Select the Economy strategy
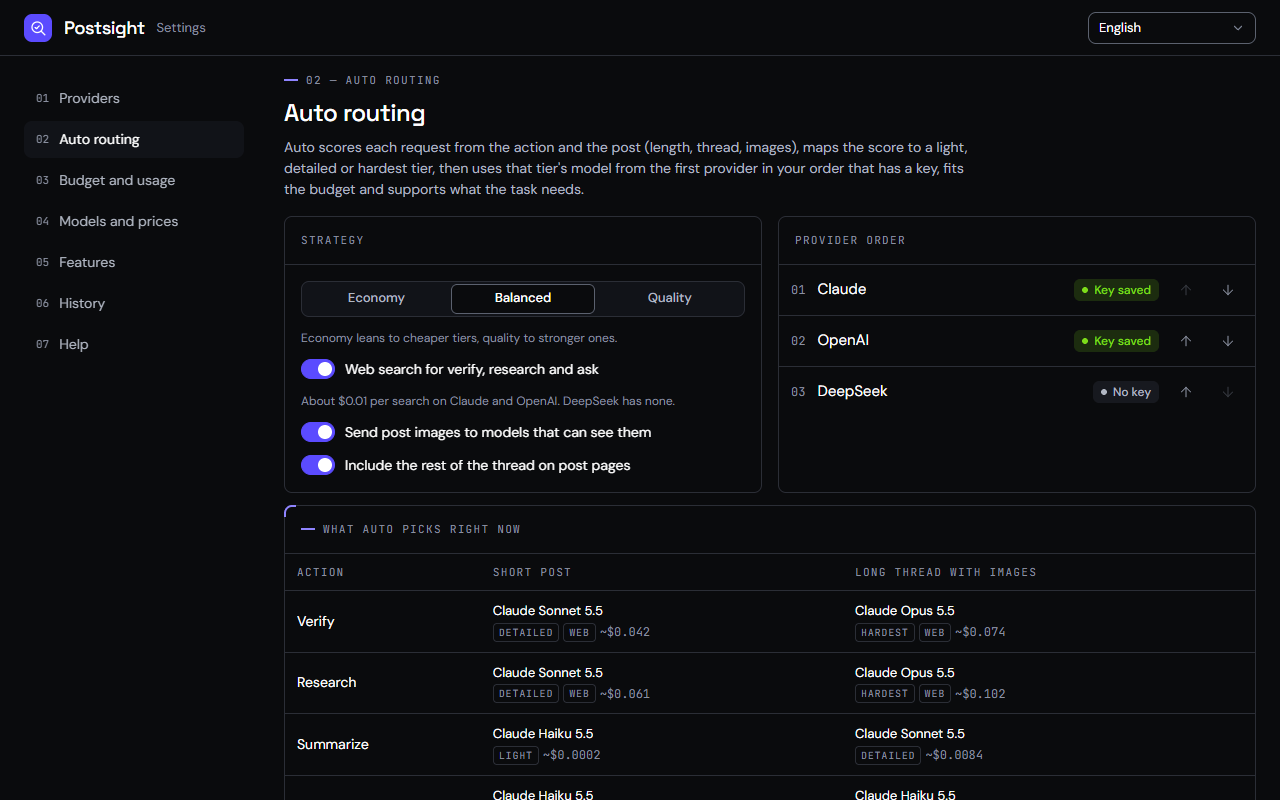1280x800 pixels. (376, 298)
